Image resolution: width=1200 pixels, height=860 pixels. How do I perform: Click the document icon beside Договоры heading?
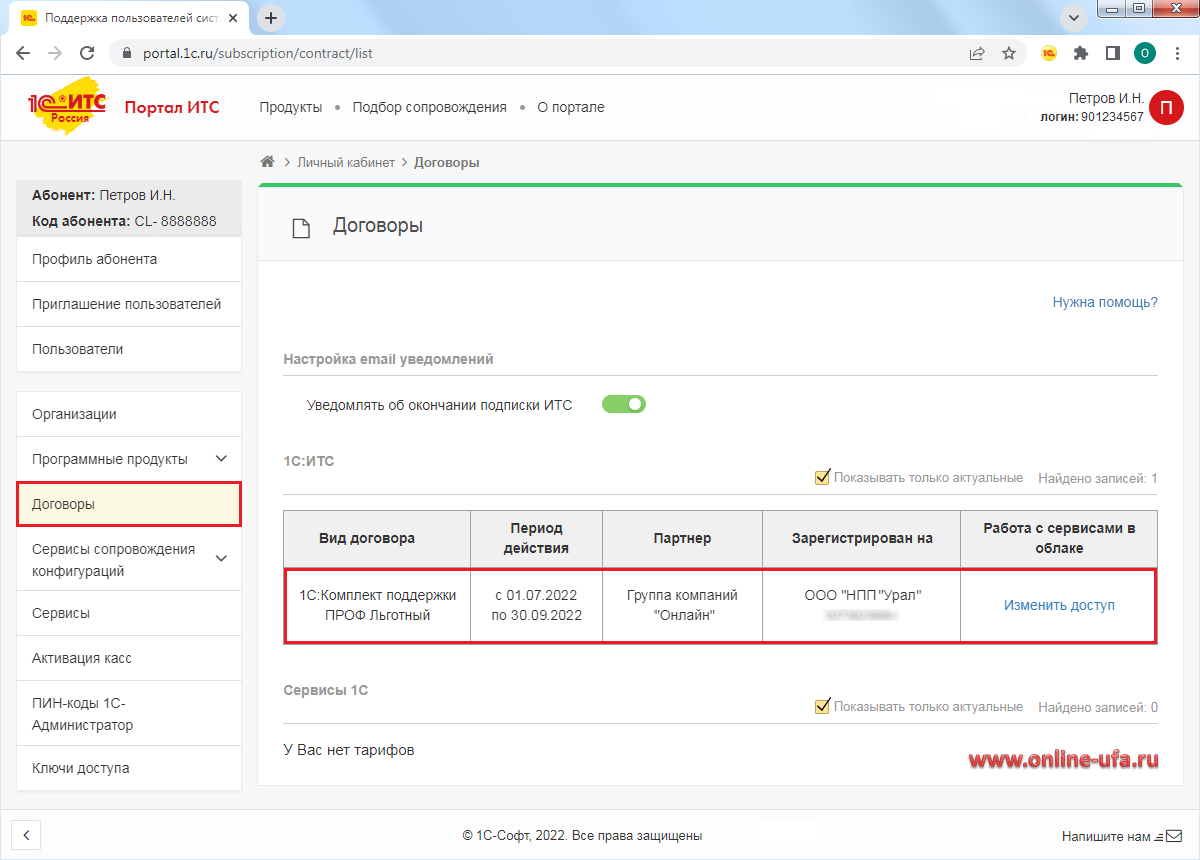301,228
